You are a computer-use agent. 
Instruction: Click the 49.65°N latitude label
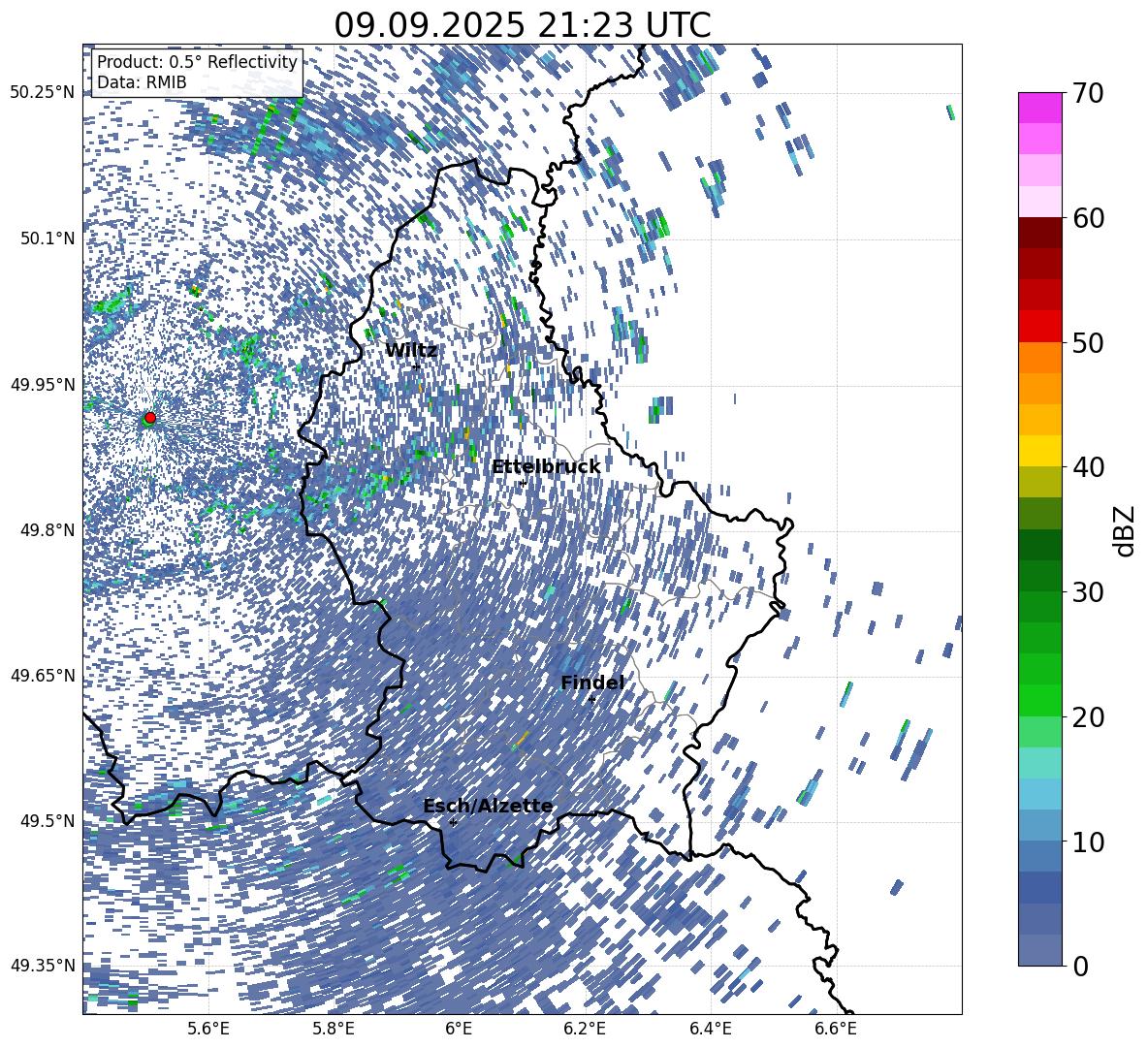(x=43, y=675)
